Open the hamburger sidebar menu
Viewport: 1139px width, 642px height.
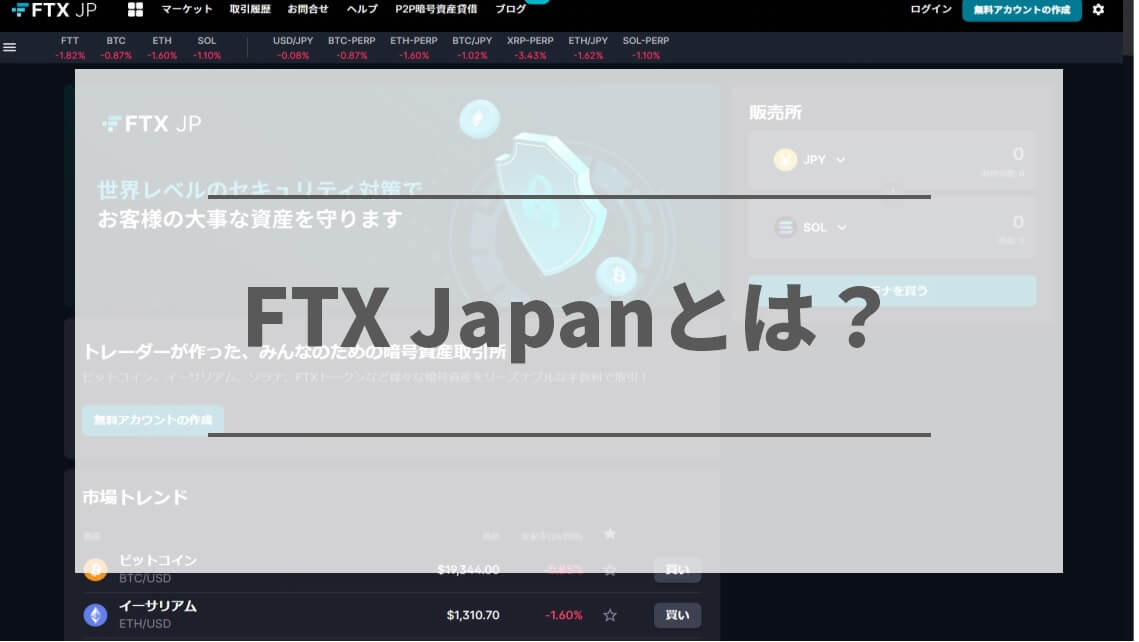tap(10, 47)
